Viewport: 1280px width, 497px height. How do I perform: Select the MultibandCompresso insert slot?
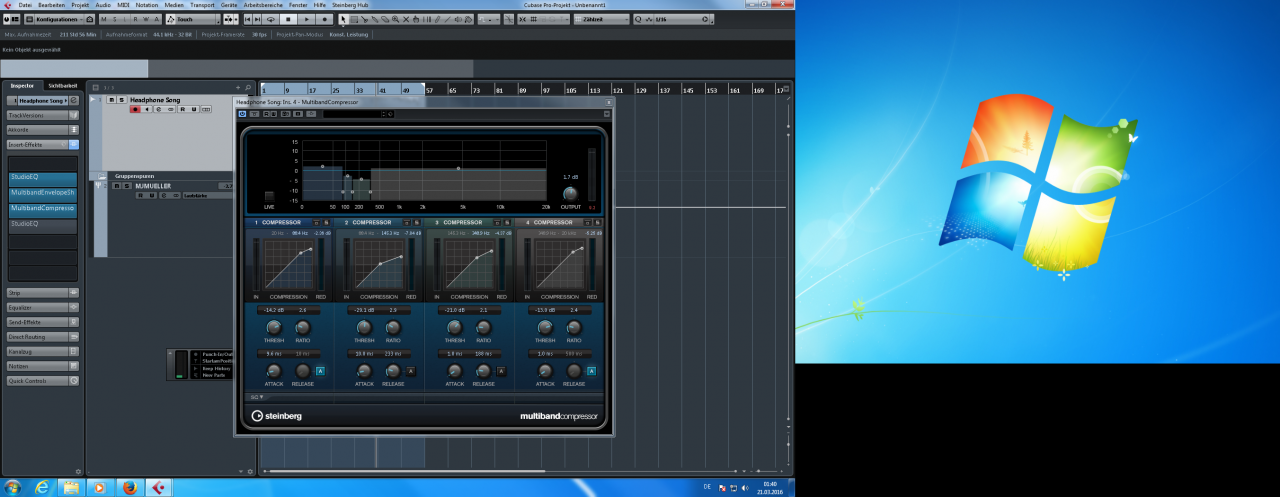tap(43, 209)
